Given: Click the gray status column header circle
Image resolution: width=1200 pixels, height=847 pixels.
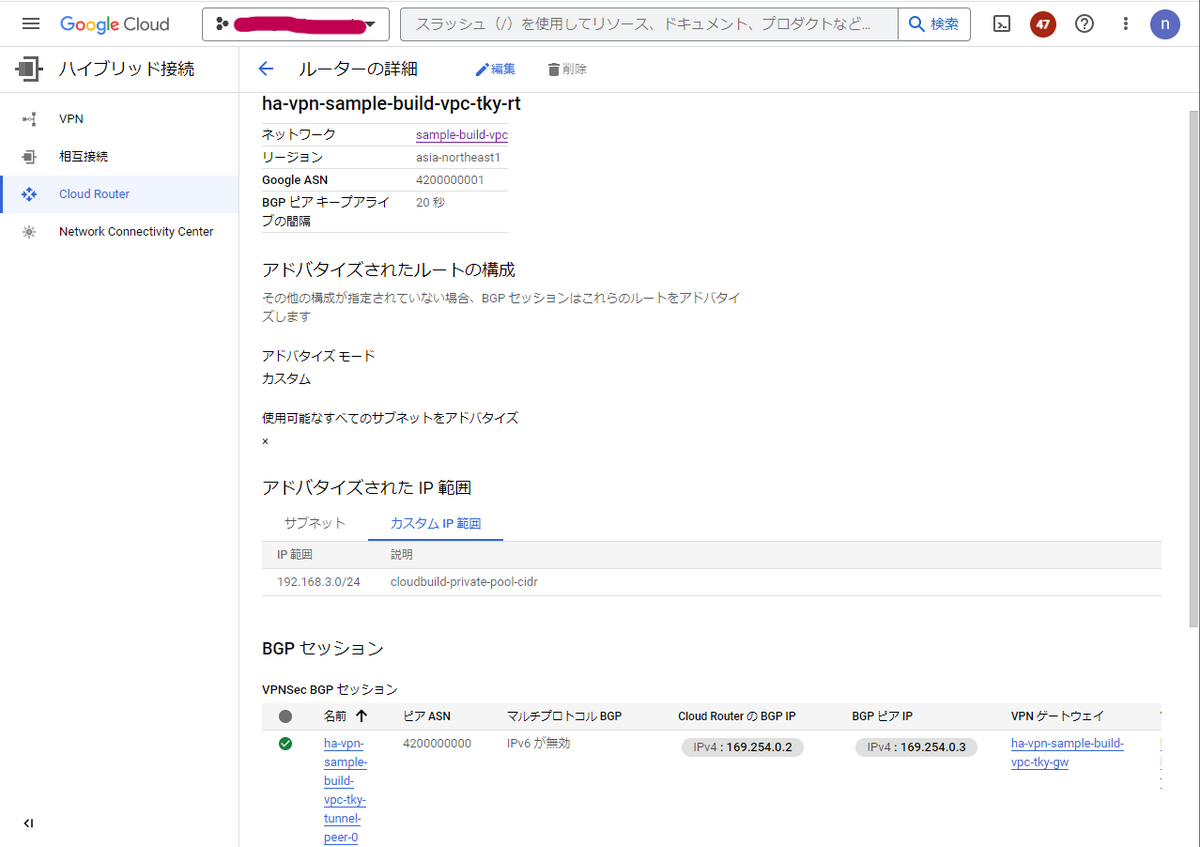Looking at the screenshot, I should (286, 716).
